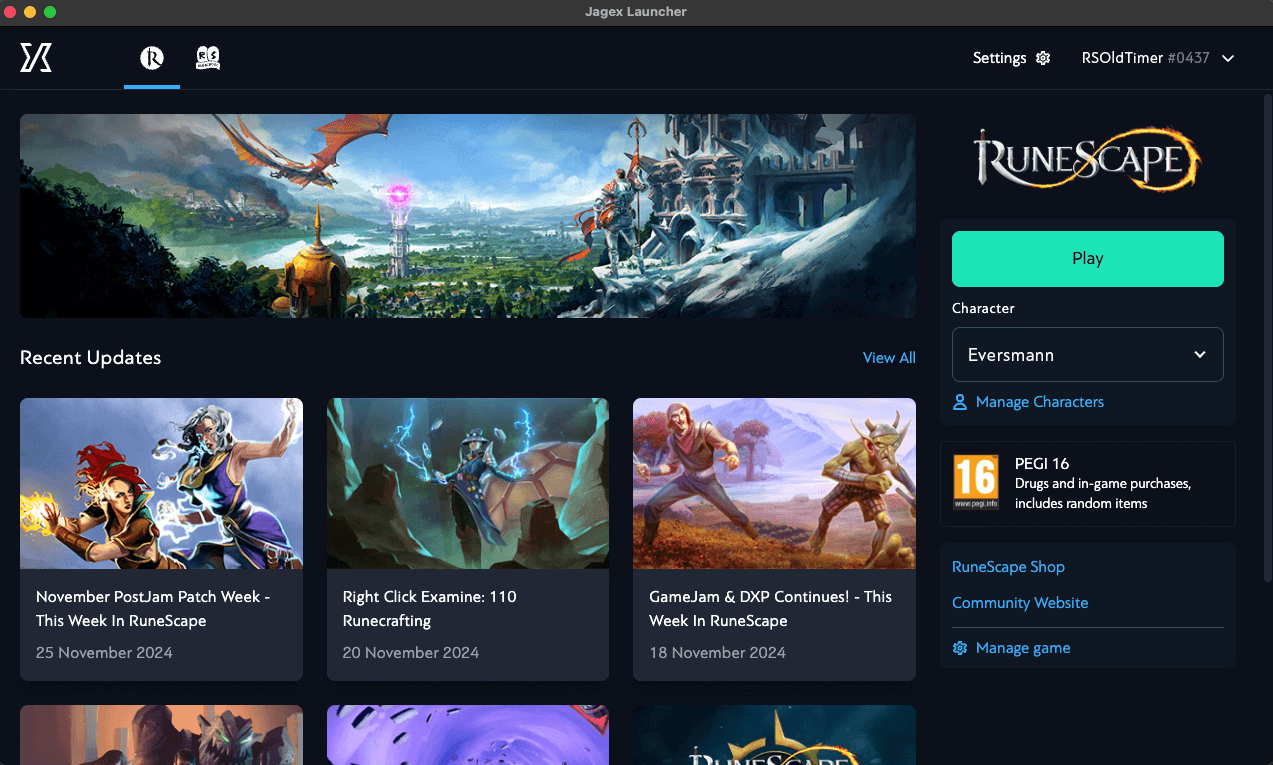Image resolution: width=1273 pixels, height=765 pixels.
Task: Click the GameJam & DXP Continues title text
Action: (x=770, y=609)
